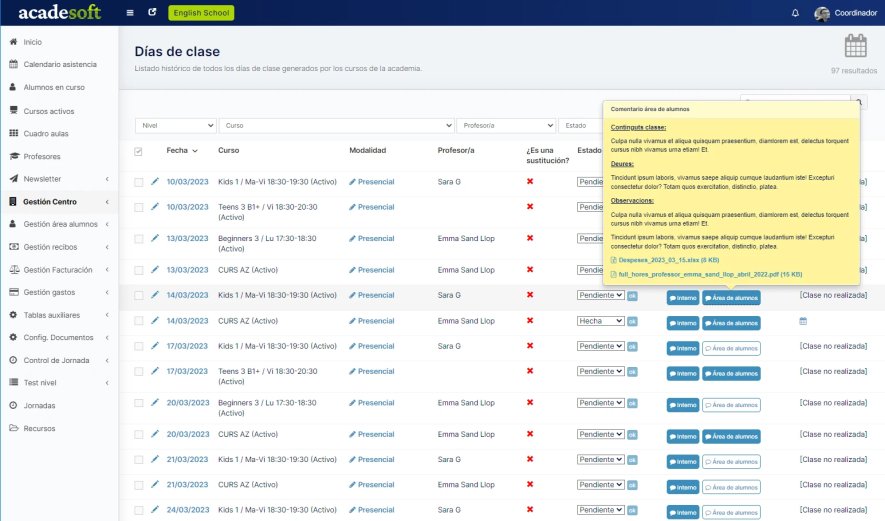The image size is (885, 521).
Task: Open notifications bell icon
Action: pos(795,13)
